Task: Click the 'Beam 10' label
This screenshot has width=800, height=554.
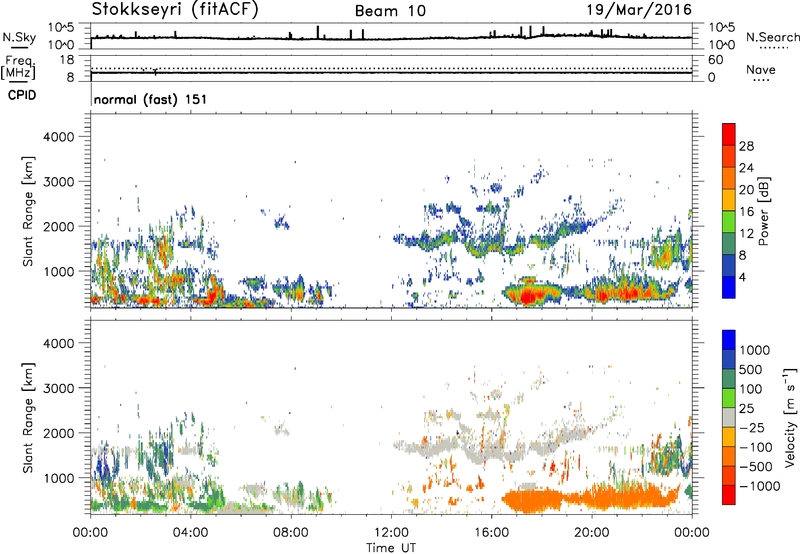Action: click(x=390, y=11)
